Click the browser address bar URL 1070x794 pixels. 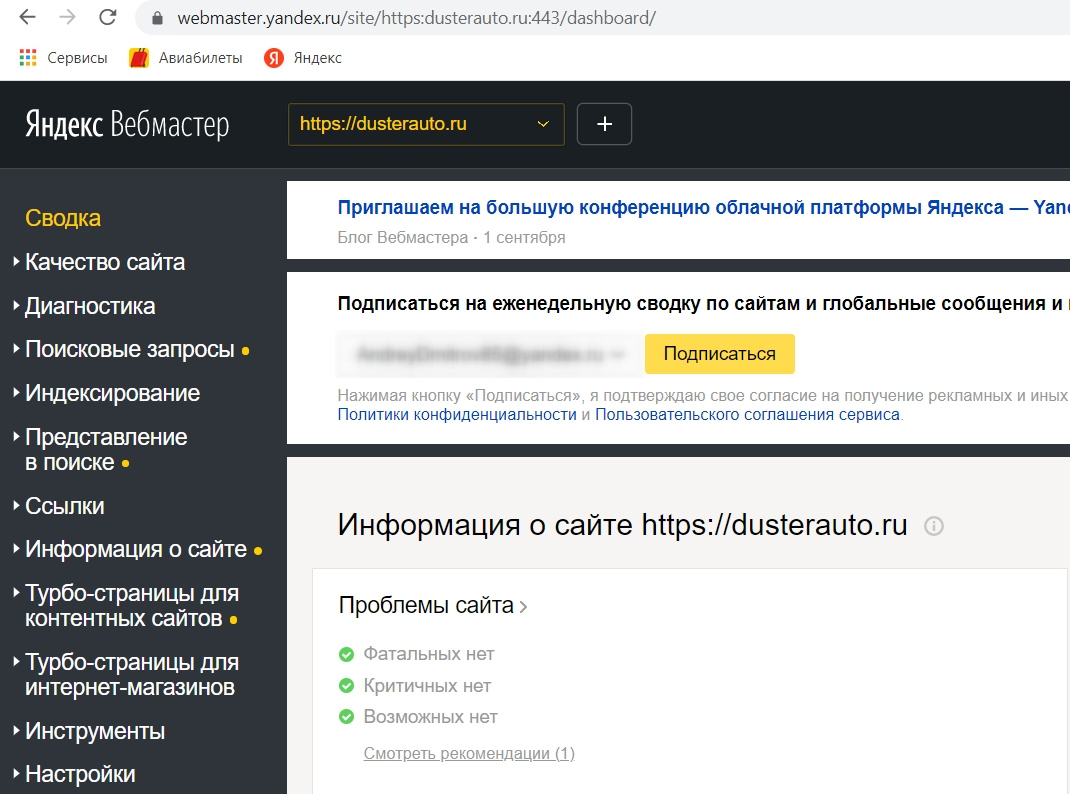coord(416,18)
